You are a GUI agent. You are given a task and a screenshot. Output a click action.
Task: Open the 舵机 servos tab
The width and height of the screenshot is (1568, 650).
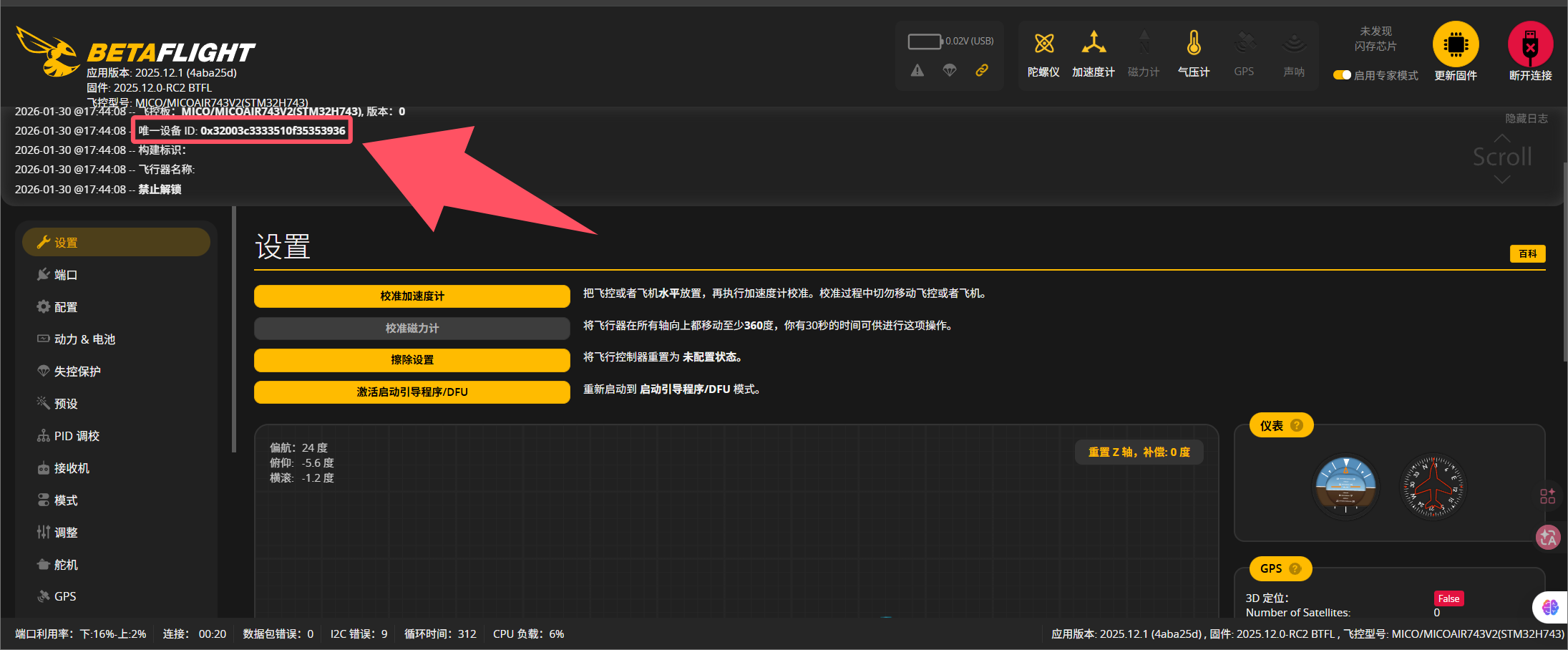[x=116, y=565]
